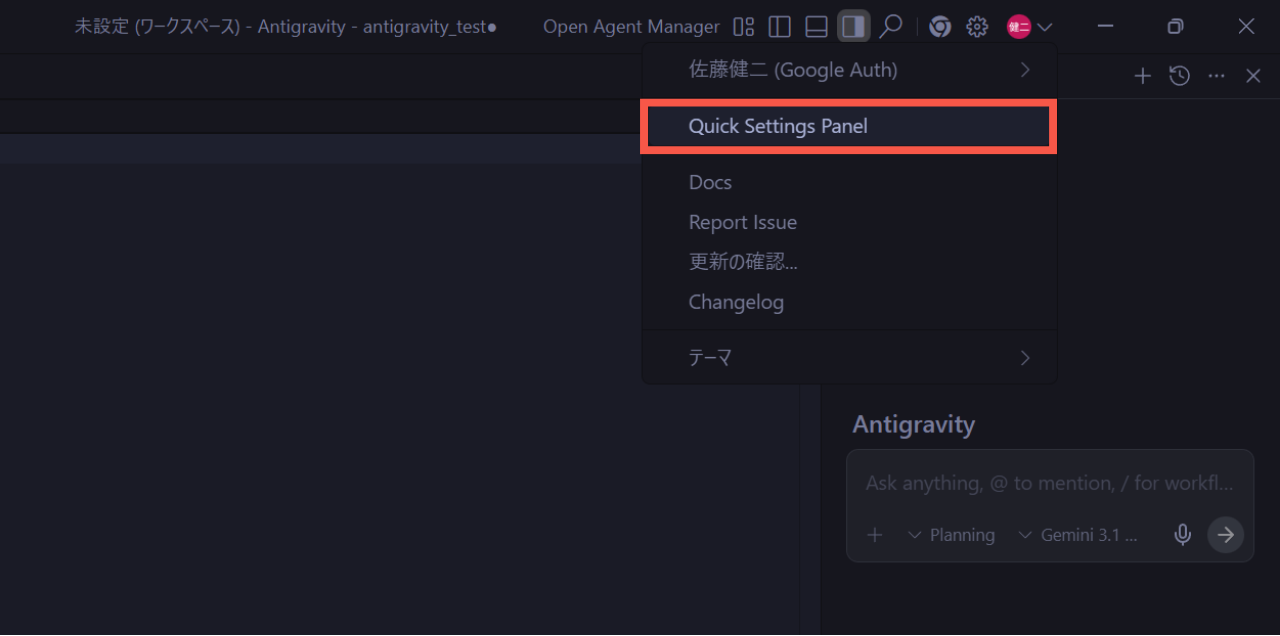Screen dimensions: 1280x636
Task: Open conversation history clock icon
Action: point(1180,76)
